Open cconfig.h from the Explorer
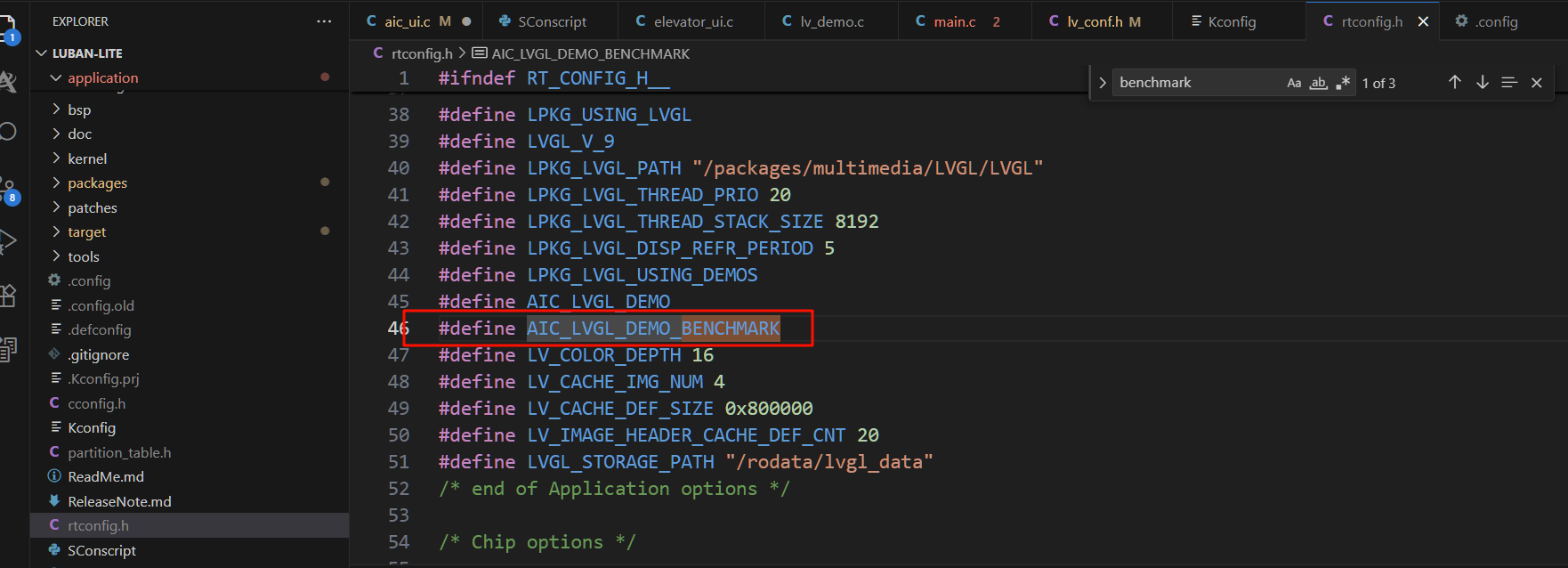Viewport: 1568px width, 568px height. click(x=97, y=403)
